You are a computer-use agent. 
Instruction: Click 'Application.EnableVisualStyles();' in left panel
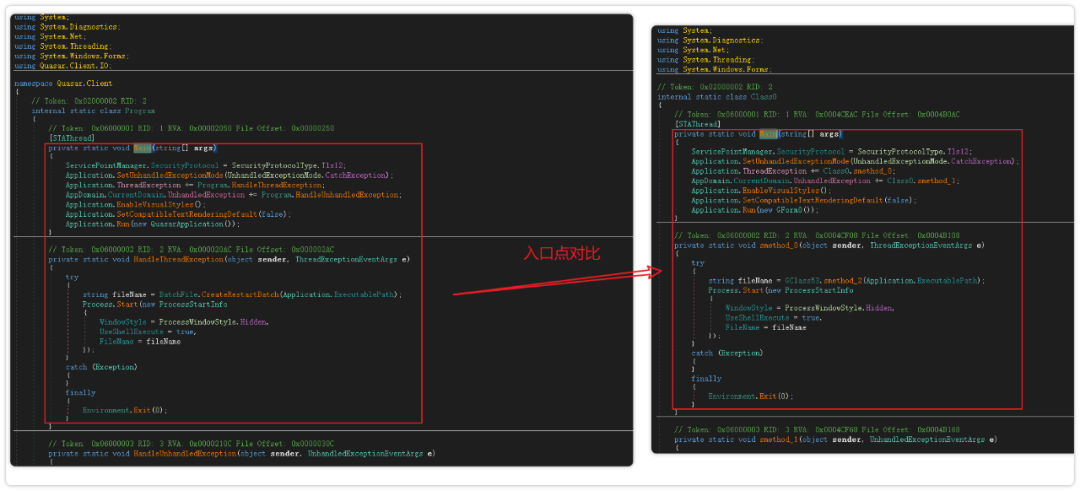136,205
